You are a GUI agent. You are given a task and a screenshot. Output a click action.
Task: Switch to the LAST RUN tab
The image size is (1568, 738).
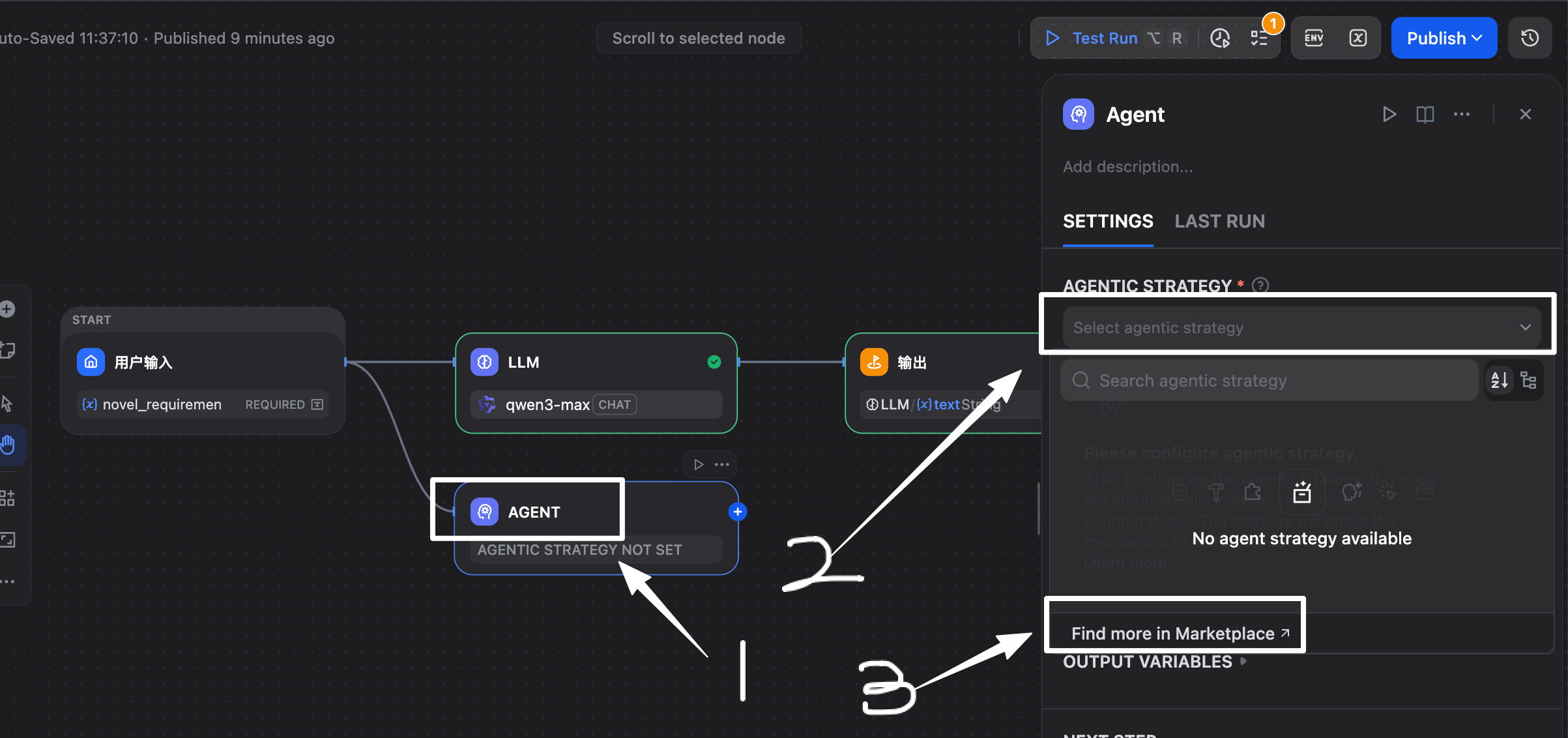1219,222
